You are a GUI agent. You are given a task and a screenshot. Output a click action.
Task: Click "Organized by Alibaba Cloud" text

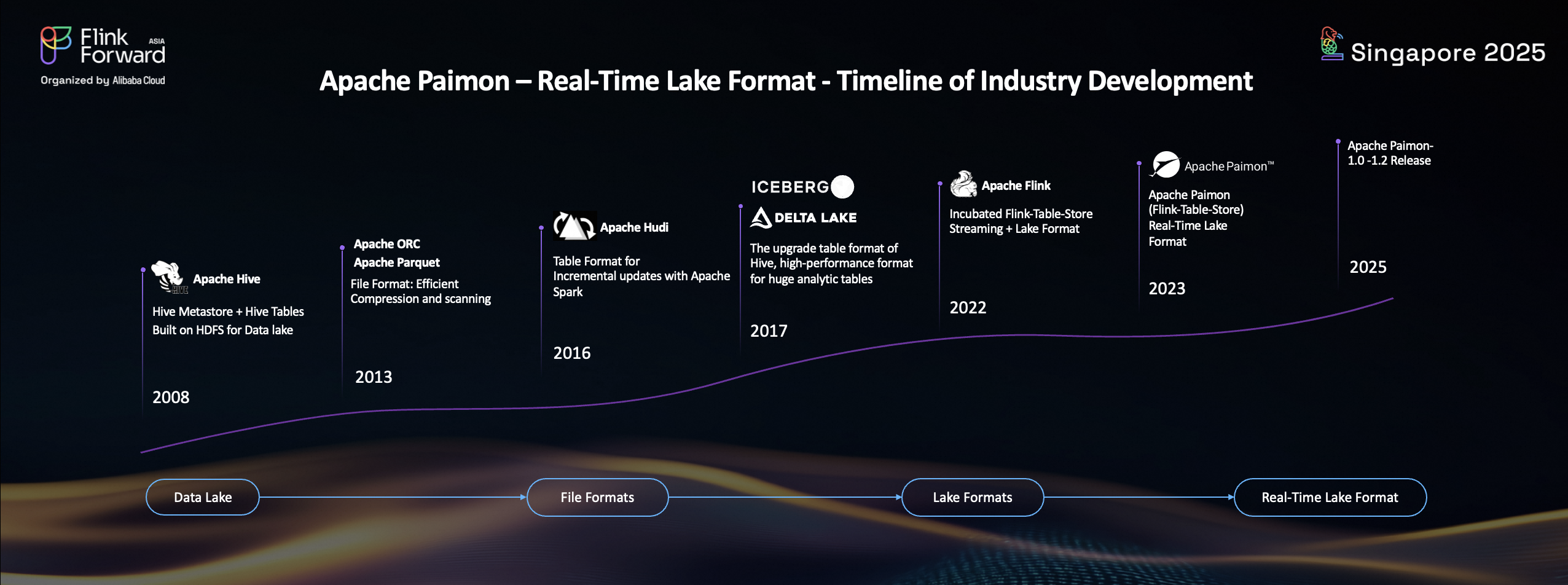coord(103,80)
